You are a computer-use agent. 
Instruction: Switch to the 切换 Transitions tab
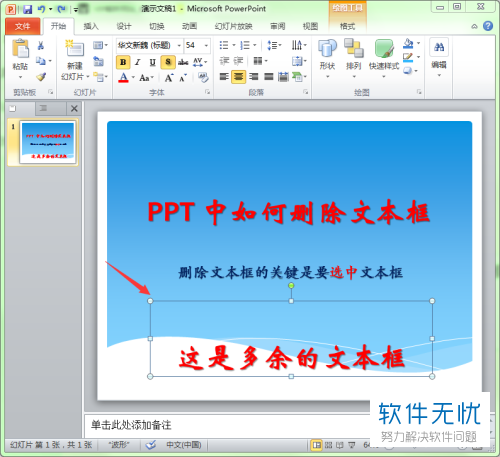pyautogui.click(x=157, y=26)
